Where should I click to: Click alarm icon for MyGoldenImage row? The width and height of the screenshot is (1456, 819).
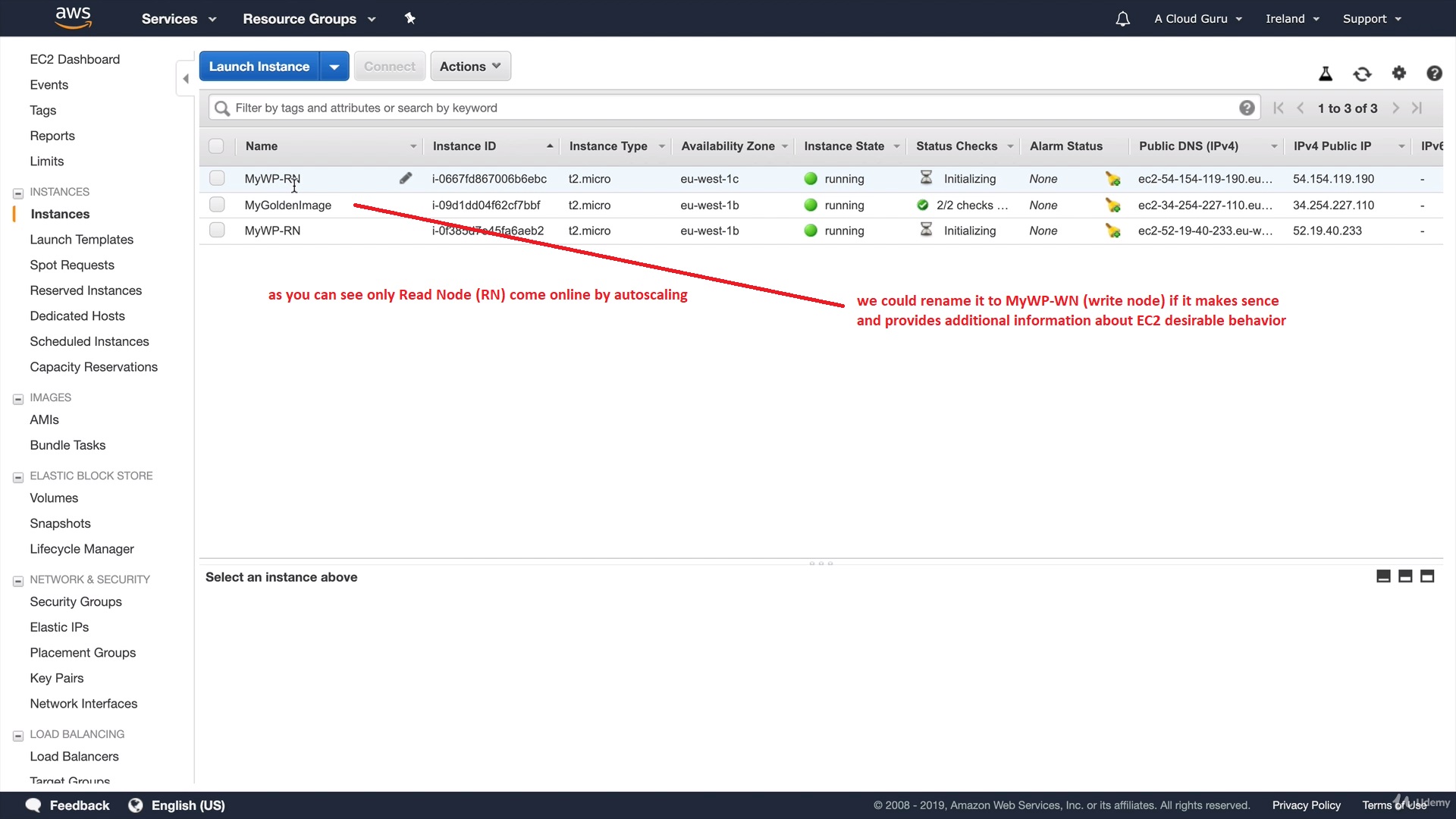pos(1112,205)
